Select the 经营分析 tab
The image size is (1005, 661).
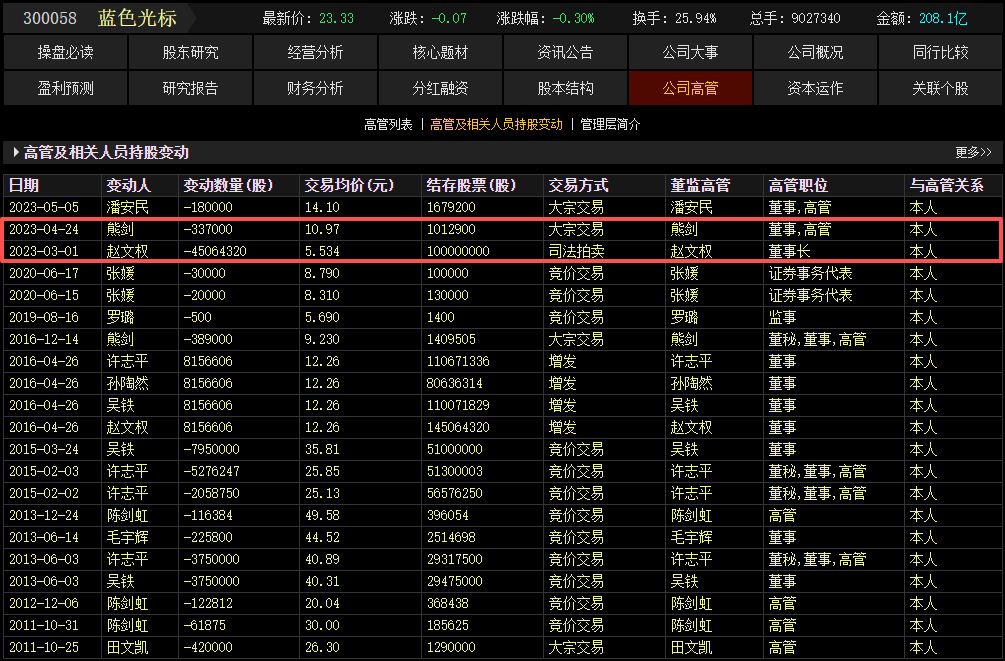tap(314, 51)
